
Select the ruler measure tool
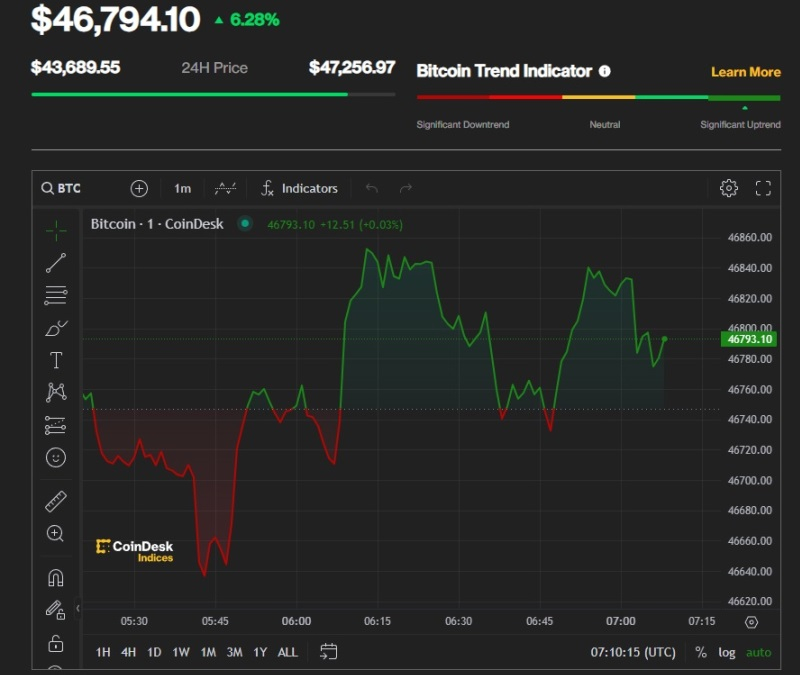56,501
